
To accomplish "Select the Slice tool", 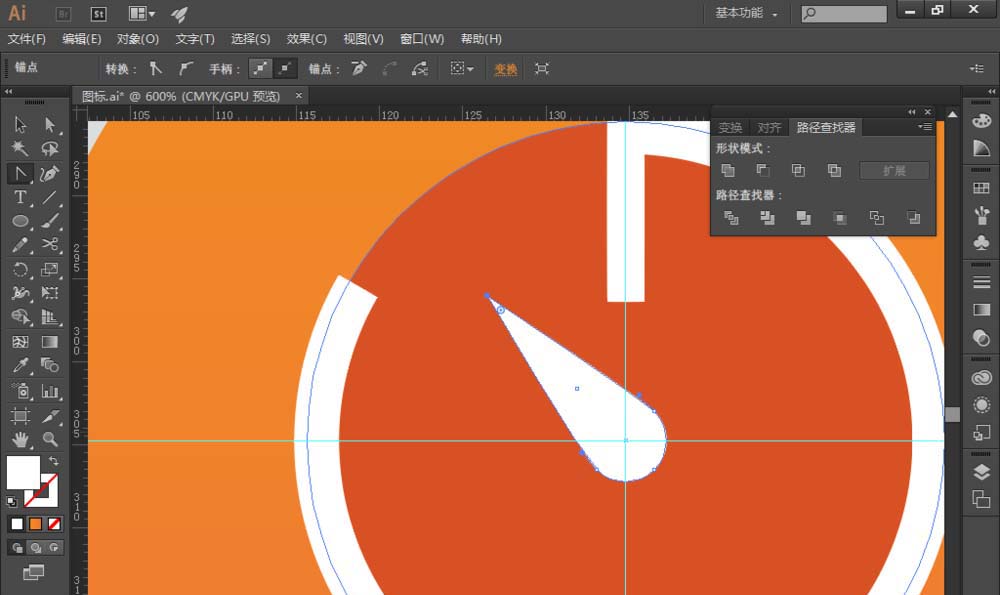I will tap(50, 416).
